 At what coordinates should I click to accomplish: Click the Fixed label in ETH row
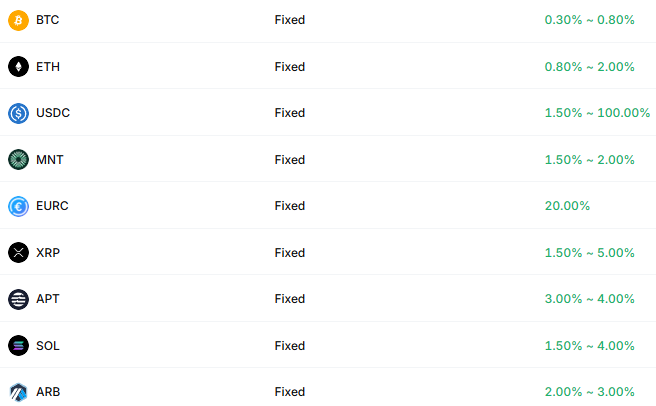[x=290, y=67]
